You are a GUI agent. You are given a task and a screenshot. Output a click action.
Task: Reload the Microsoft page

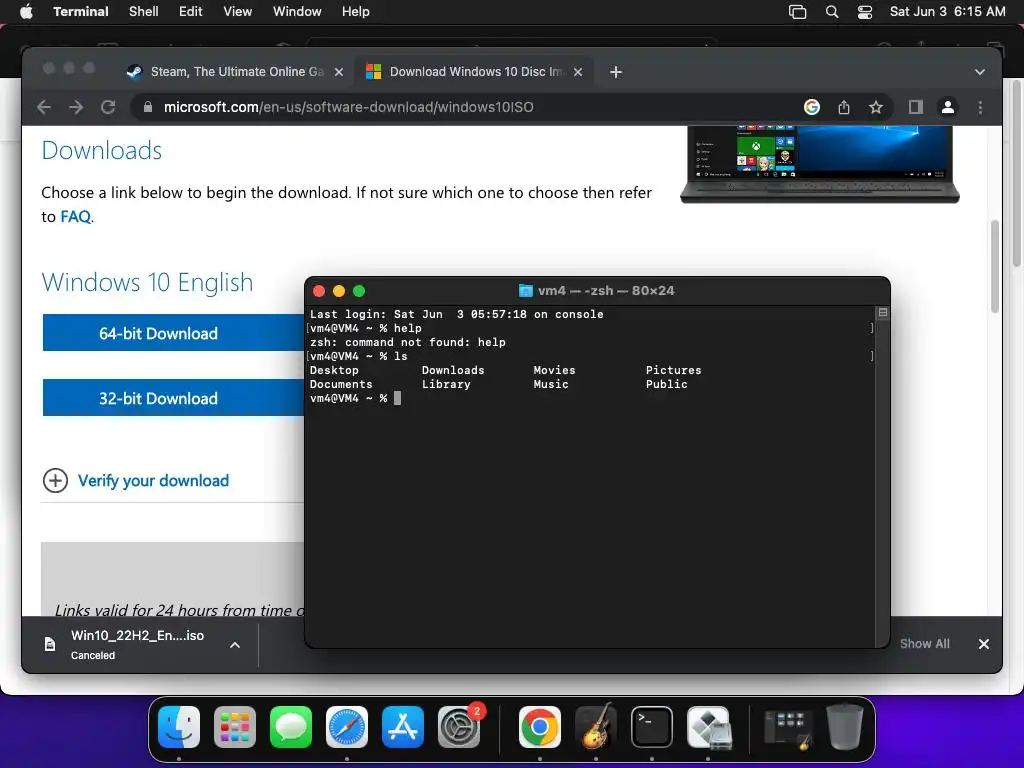[108, 107]
